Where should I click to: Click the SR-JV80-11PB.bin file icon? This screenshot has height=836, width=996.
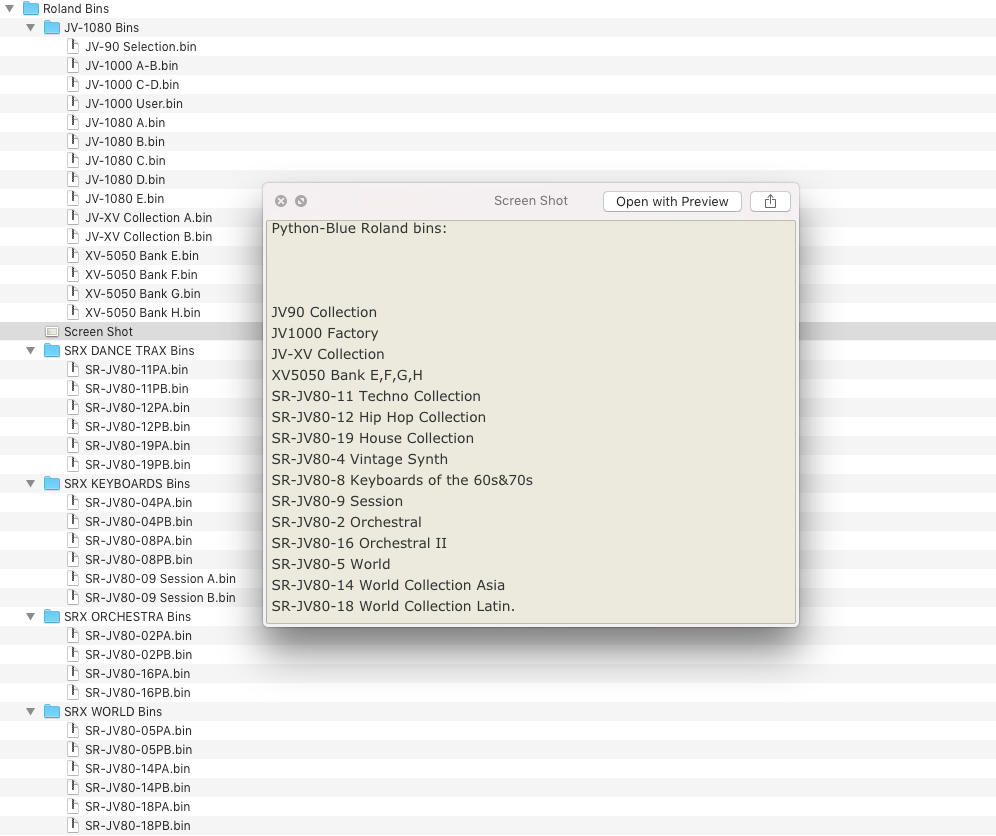point(73,389)
